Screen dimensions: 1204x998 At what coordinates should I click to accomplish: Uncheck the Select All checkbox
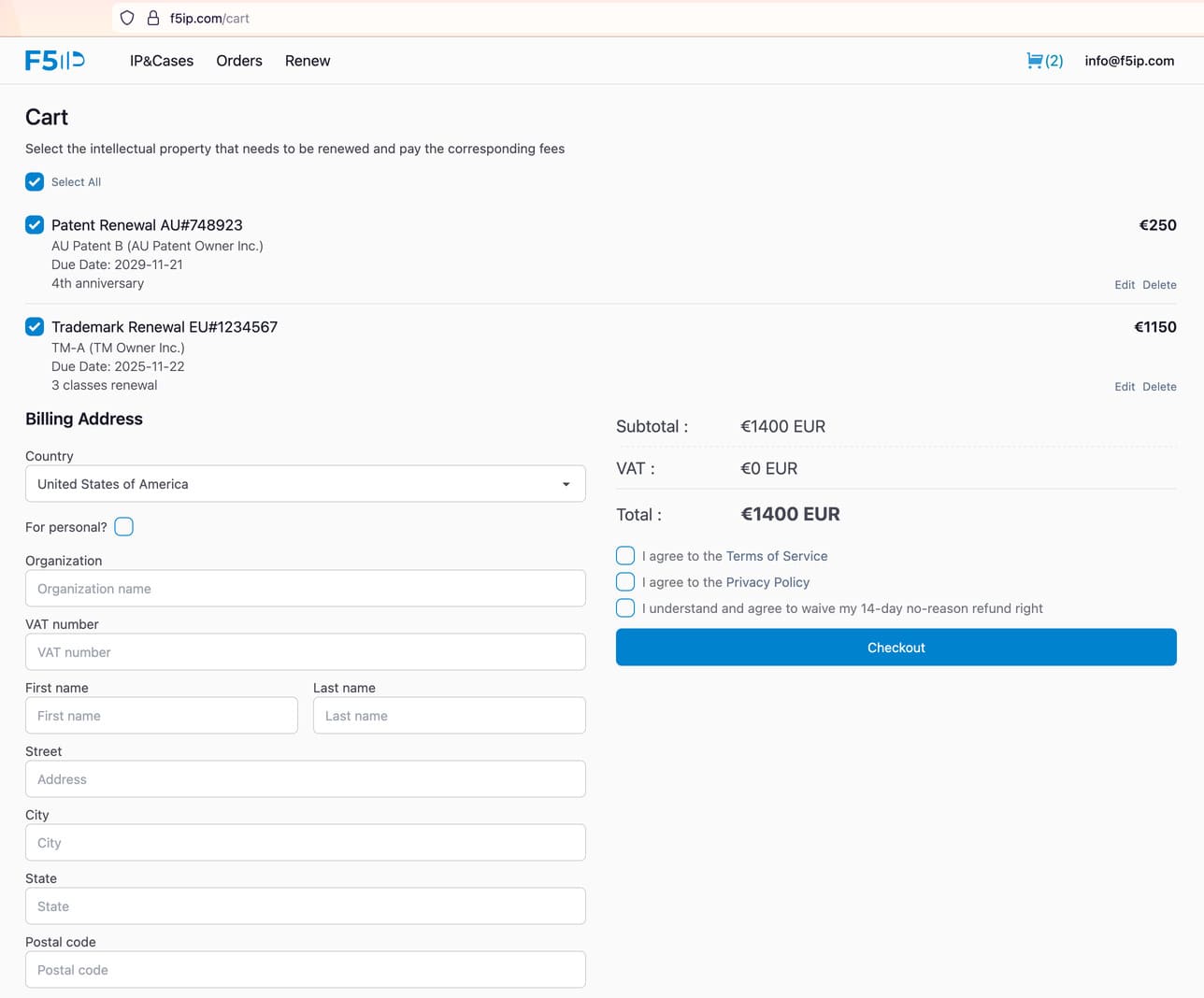click(35, 181)
